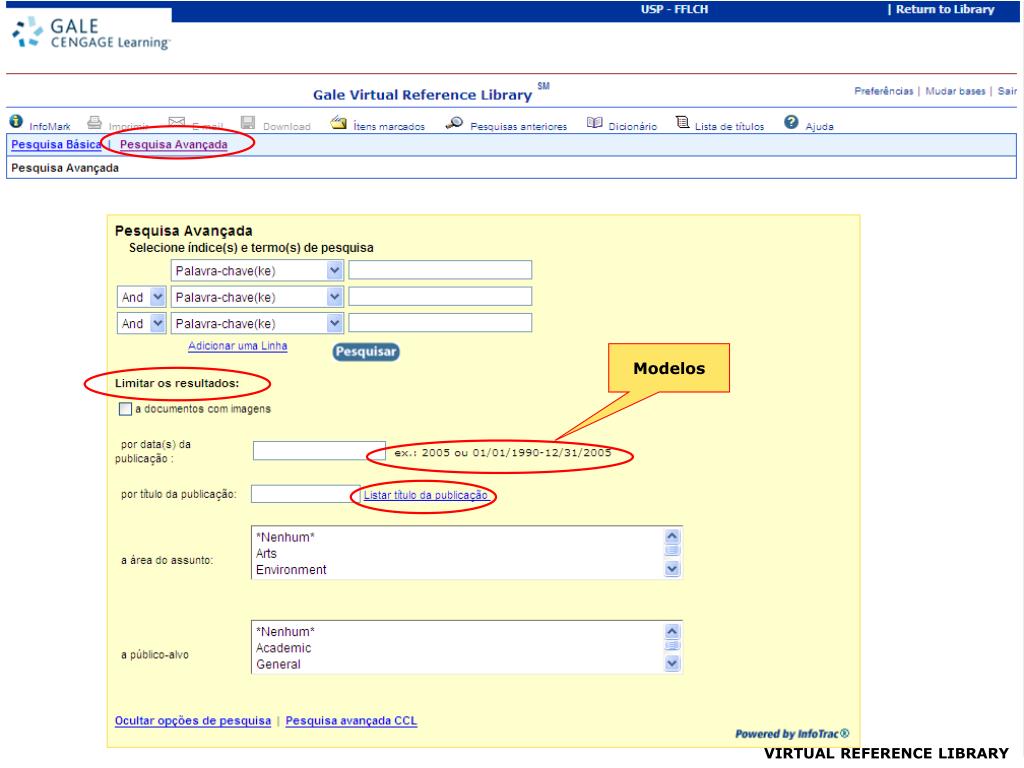Click the publication date input field
This screenshot has width=1024, height=768.
(319, 451)
